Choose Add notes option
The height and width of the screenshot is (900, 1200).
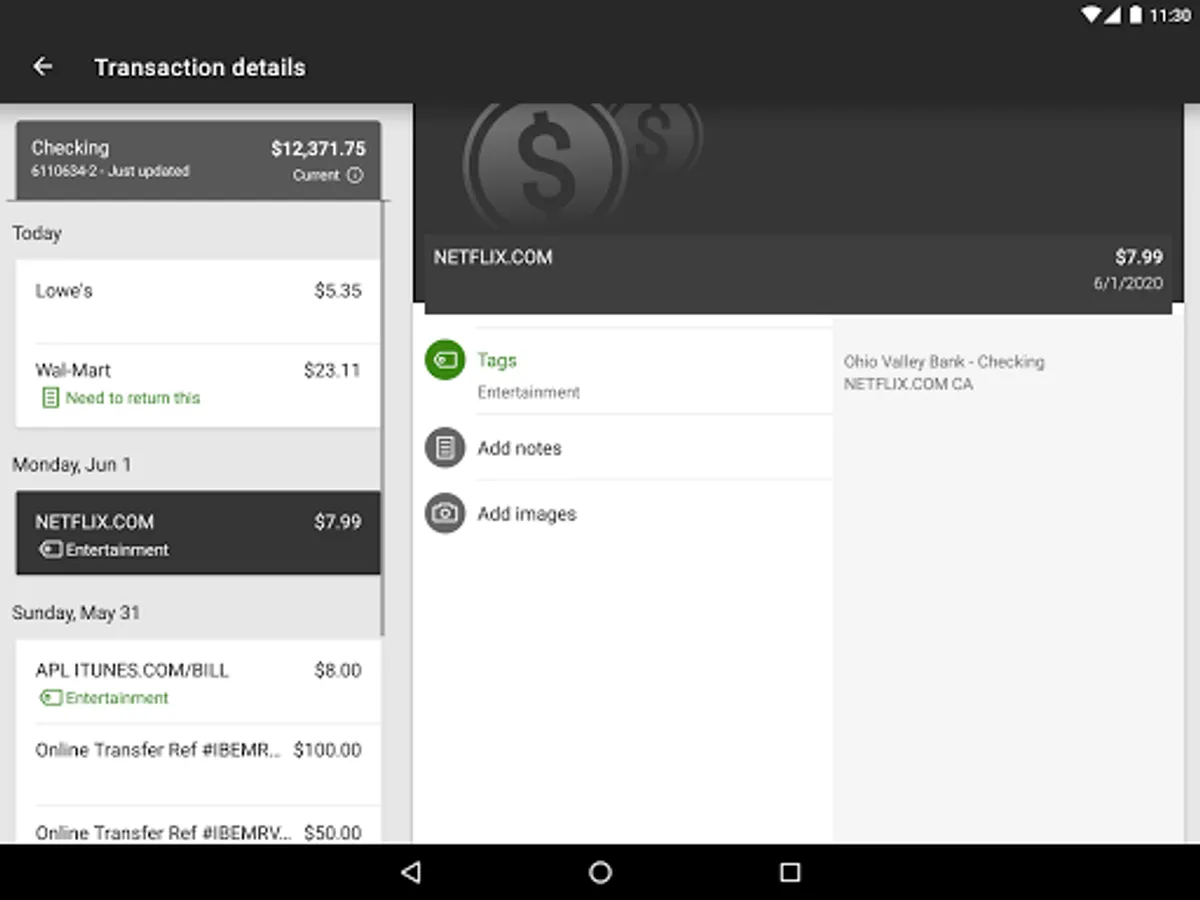click(628, 447)
